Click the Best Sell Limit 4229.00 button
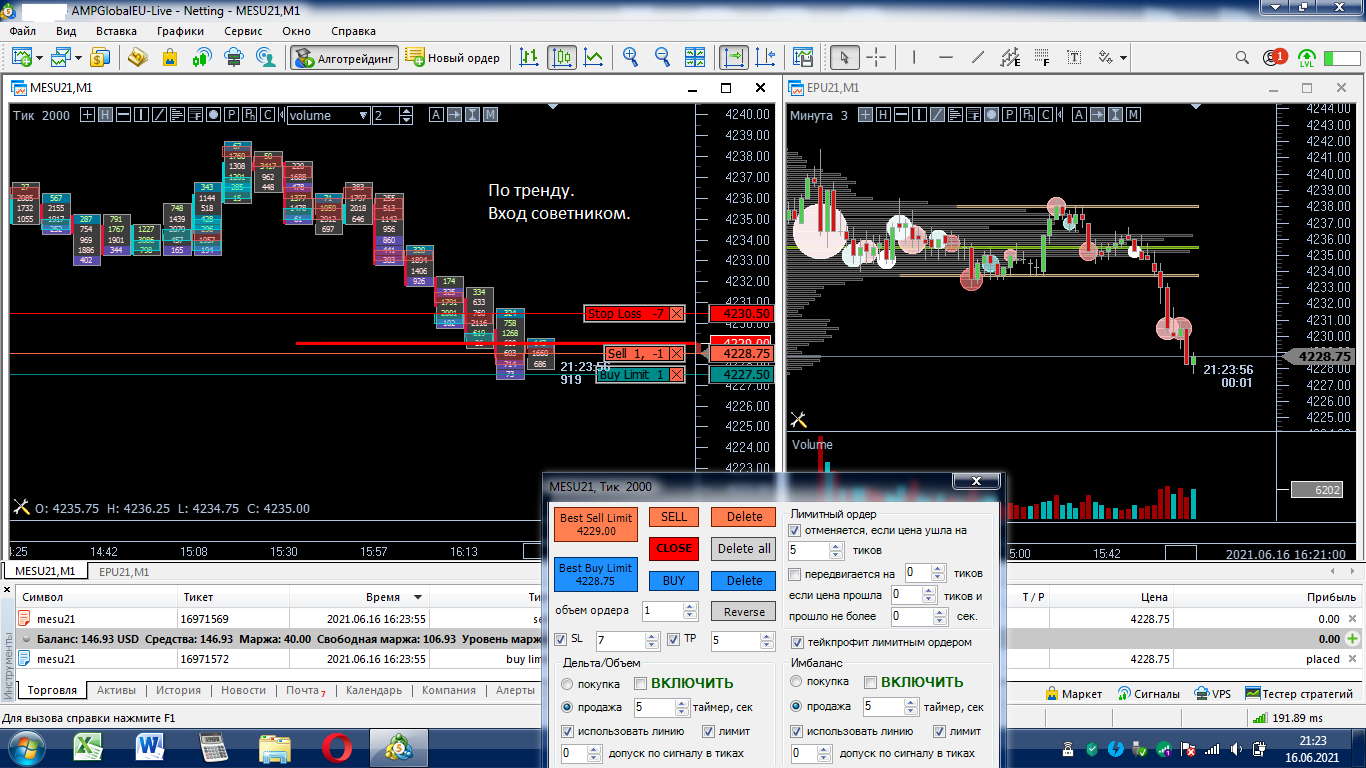The height and width of the screenshot is (768, 1366). (x=596, y=525)
